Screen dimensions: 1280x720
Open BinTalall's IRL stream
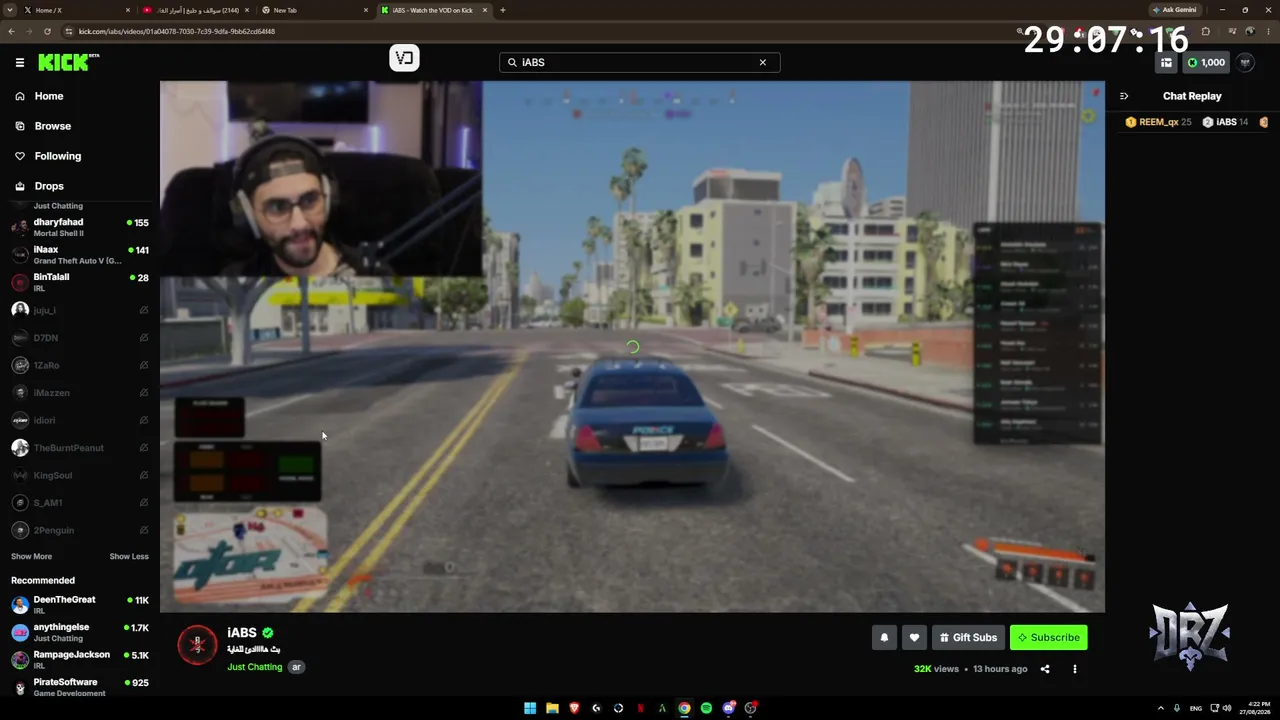[x=78, y=282]
